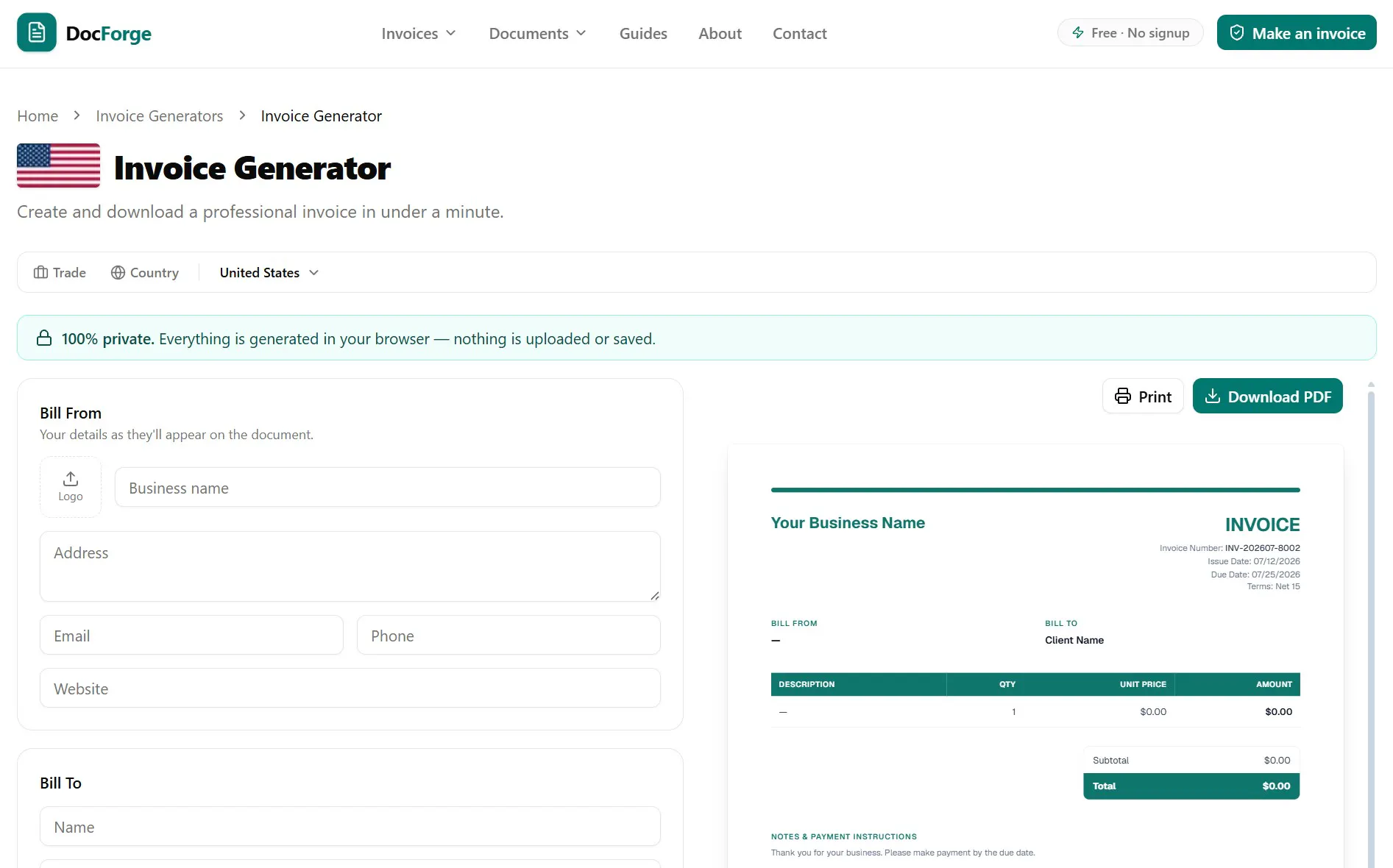Click 'Client Name' in preview
Viewport: 1393px width, 868px height.
1074,640
